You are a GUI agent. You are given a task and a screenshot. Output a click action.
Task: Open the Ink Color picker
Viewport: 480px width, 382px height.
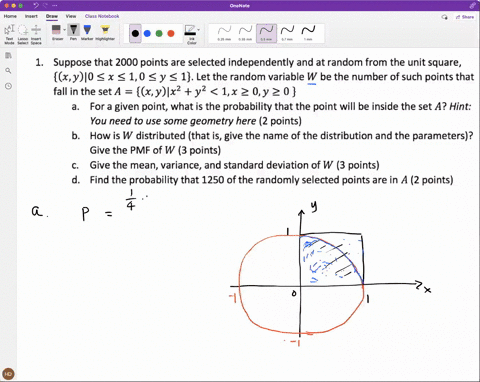191,34
